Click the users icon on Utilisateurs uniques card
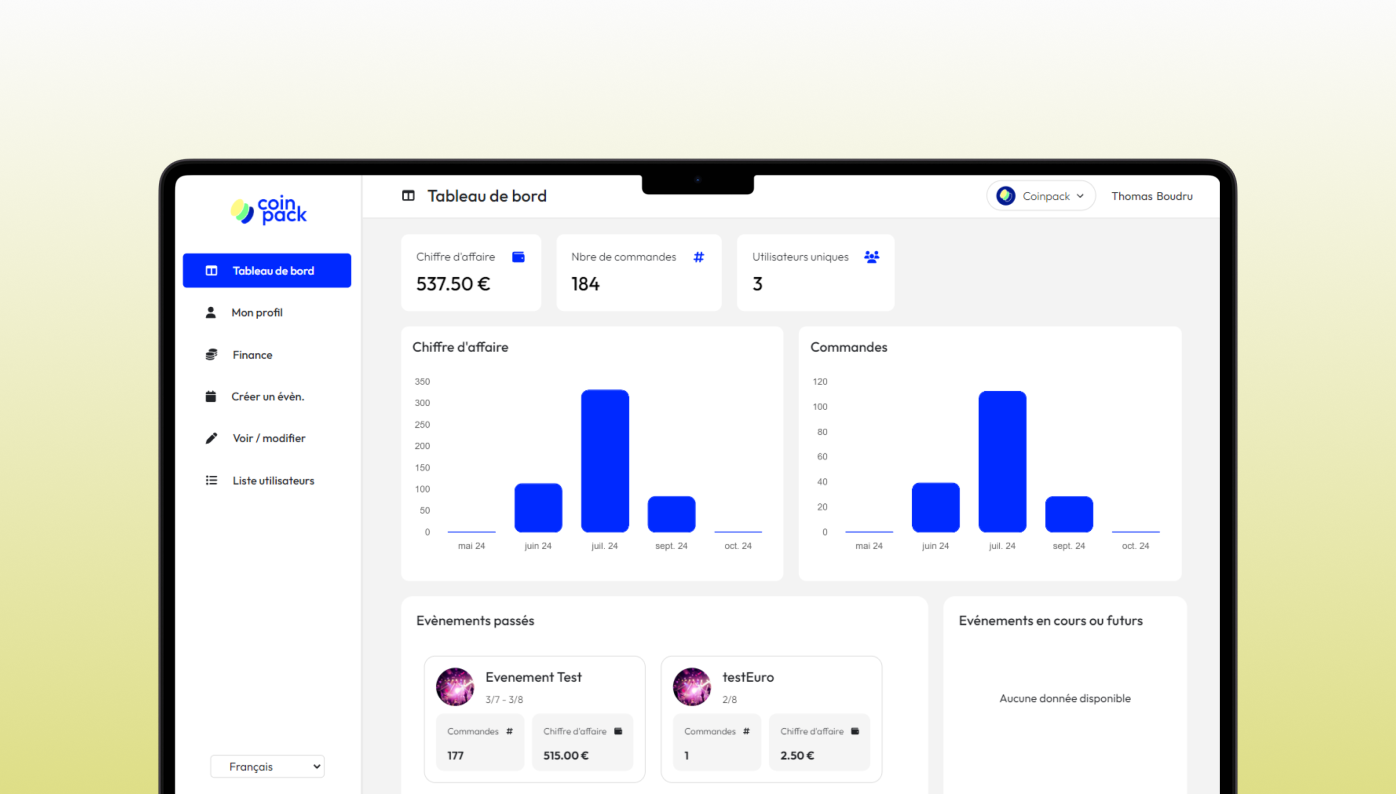 [x=871, y=257]
